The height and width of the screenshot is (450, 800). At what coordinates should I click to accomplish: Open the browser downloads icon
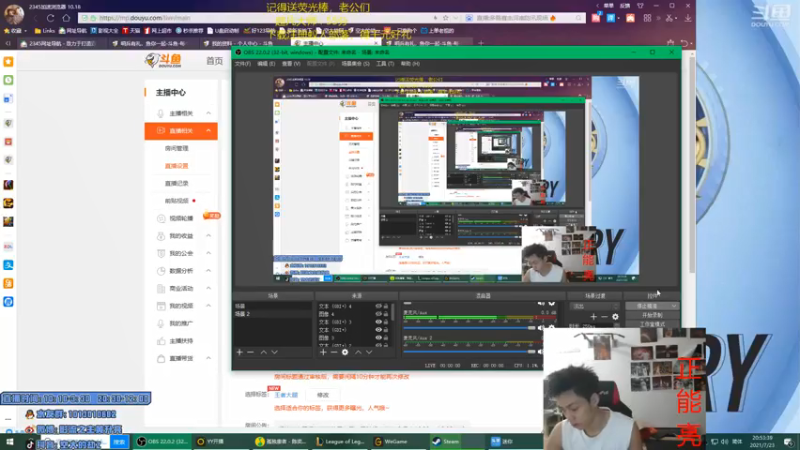click(x=688, y=18)
